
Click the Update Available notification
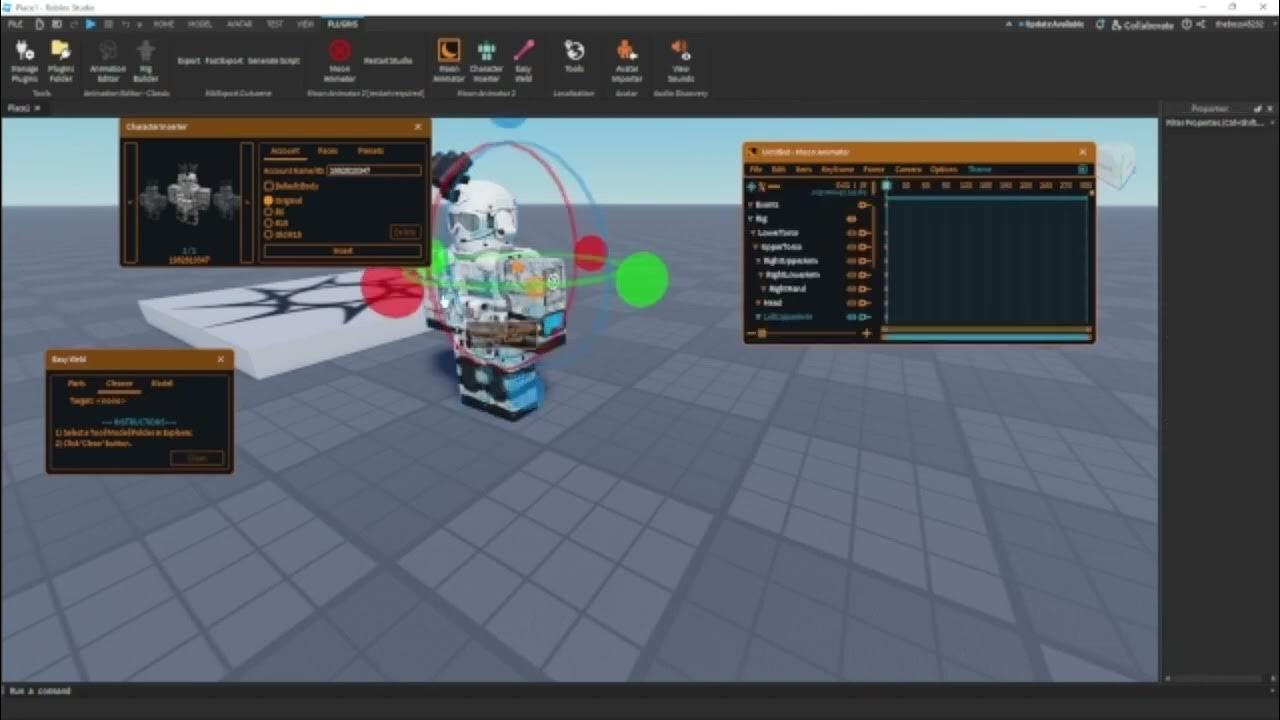tap(1051, 24)
